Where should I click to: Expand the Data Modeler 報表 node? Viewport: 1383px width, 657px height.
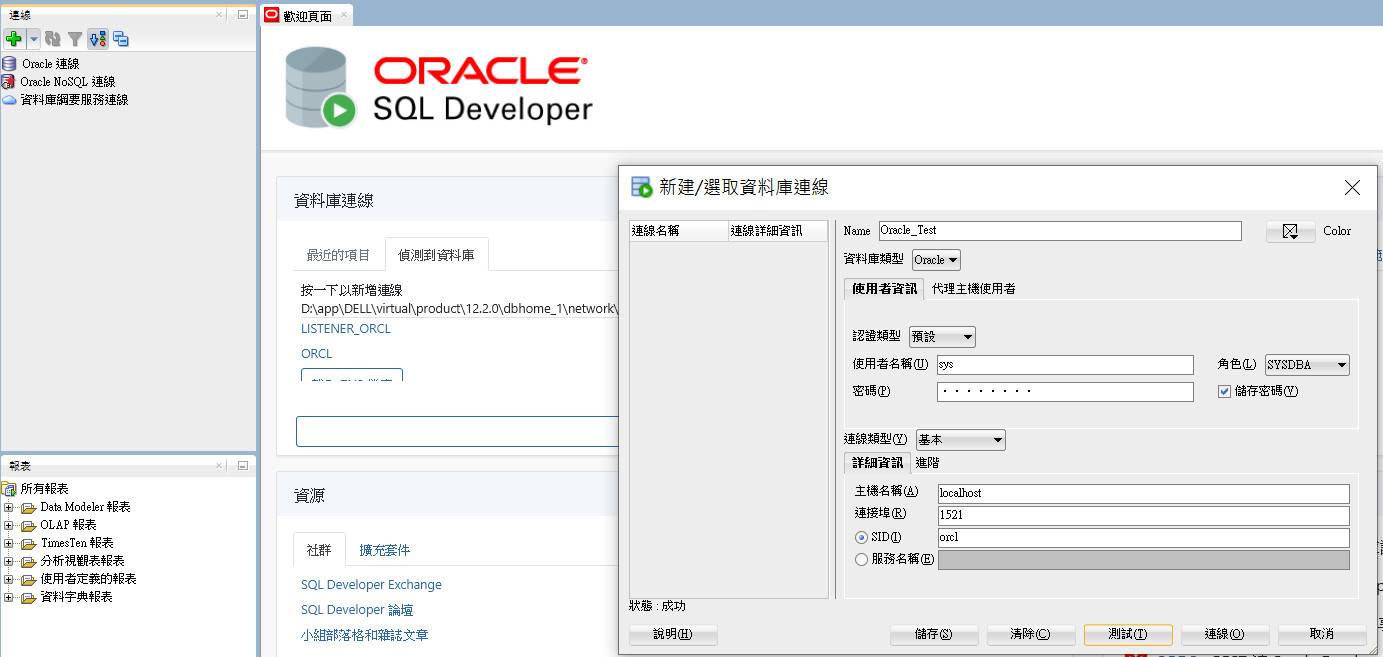[8, 507]
